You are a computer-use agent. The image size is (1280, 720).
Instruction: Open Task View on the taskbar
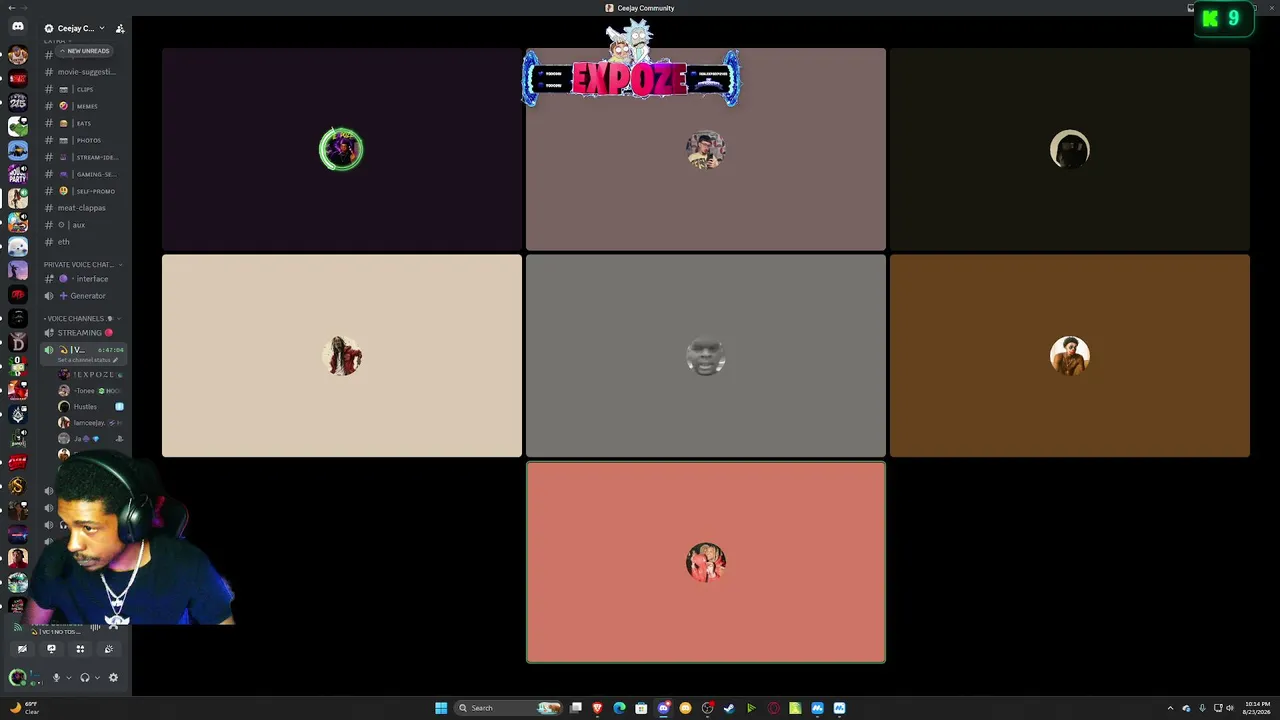(x=575, y=708)
